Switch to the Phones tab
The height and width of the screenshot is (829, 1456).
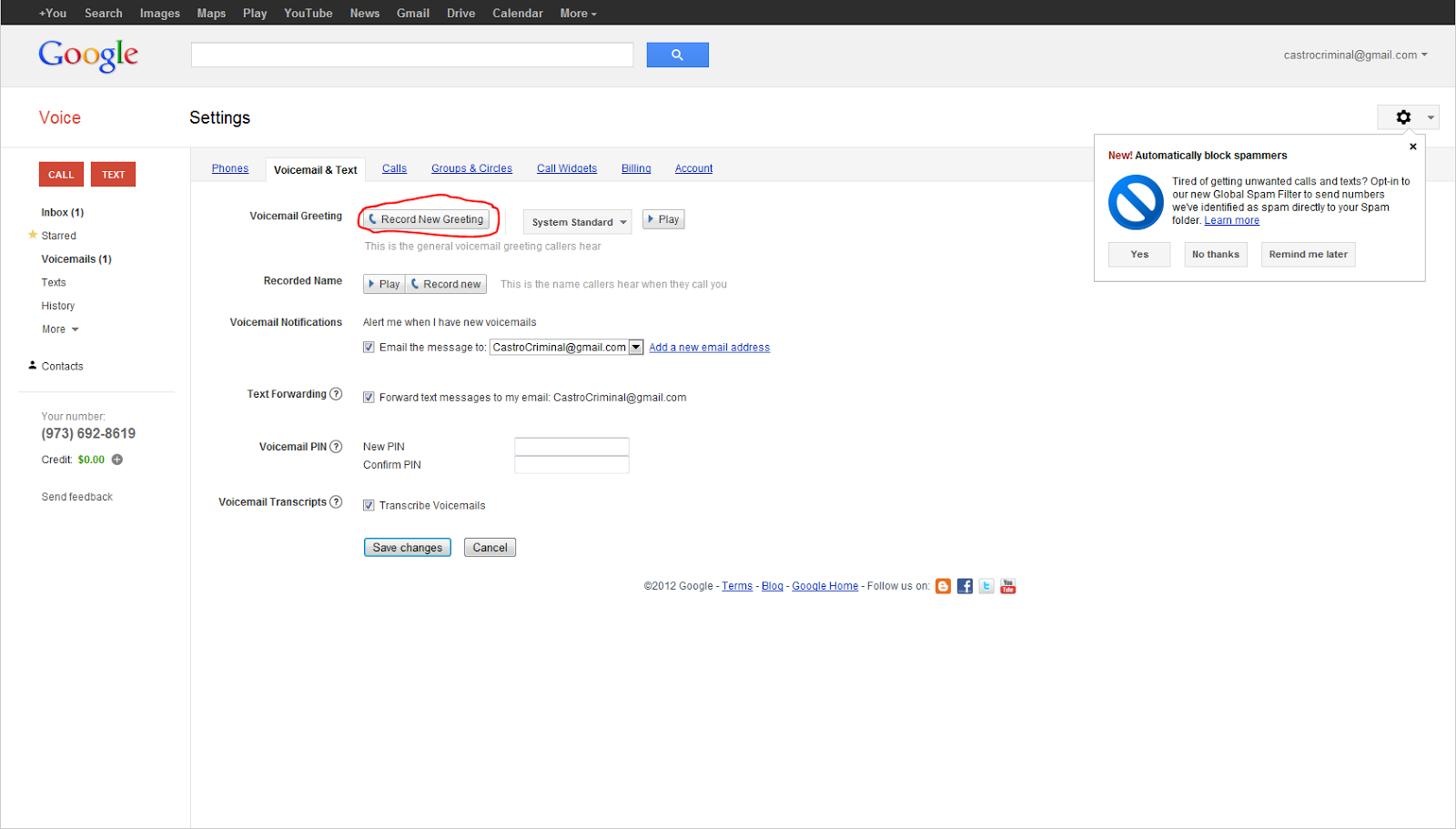[230, 168]
